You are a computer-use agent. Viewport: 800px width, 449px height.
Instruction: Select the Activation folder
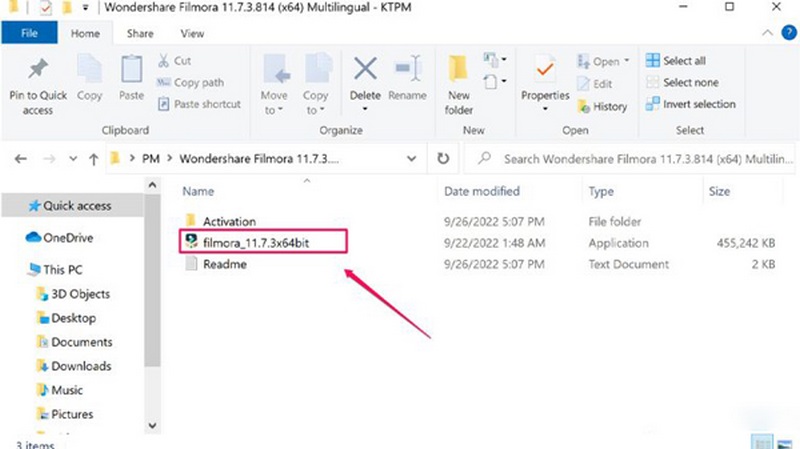(230, 221)
